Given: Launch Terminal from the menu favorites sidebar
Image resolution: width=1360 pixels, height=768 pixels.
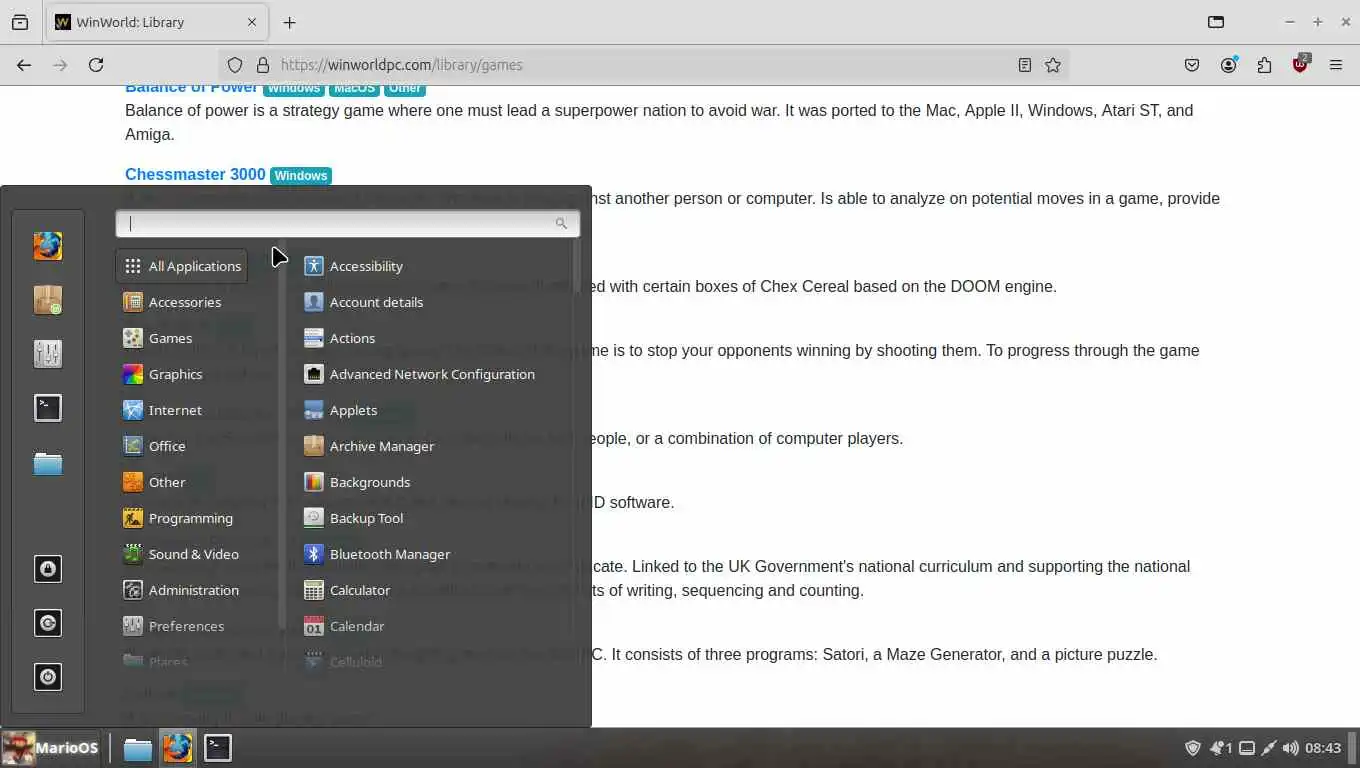Looking at the screenshot, I should (x=48, y=407).
